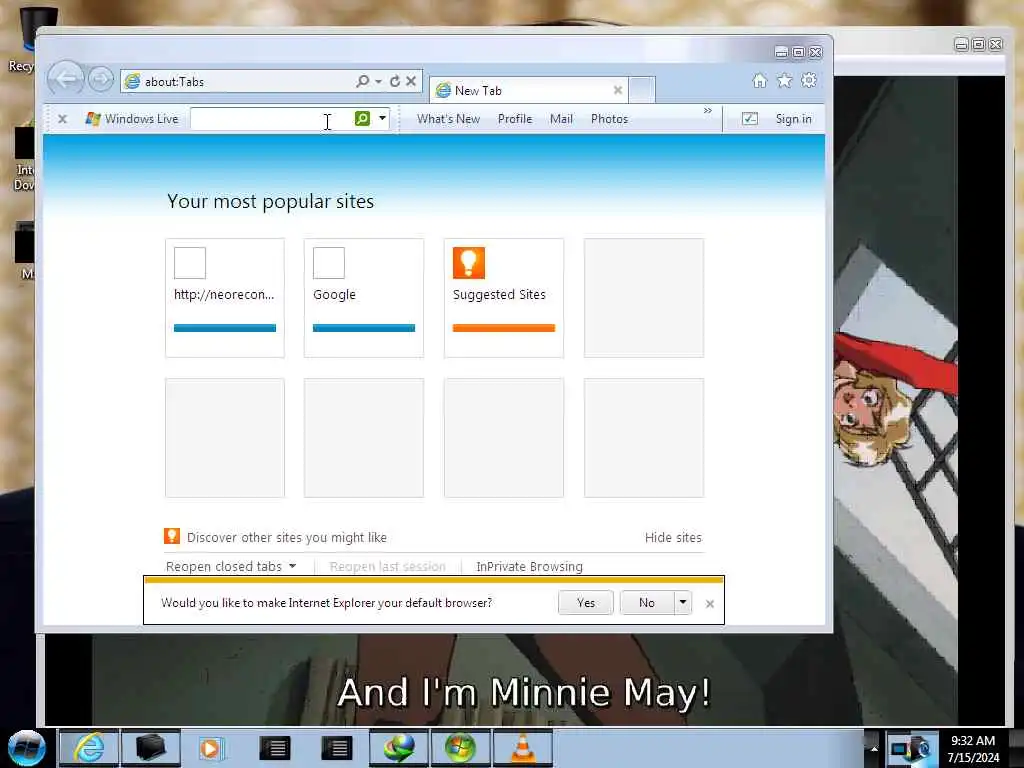Open Internet Explorer from the taskbar
The width and height of the screenshot is (1024, 768).
click(89, 747)
